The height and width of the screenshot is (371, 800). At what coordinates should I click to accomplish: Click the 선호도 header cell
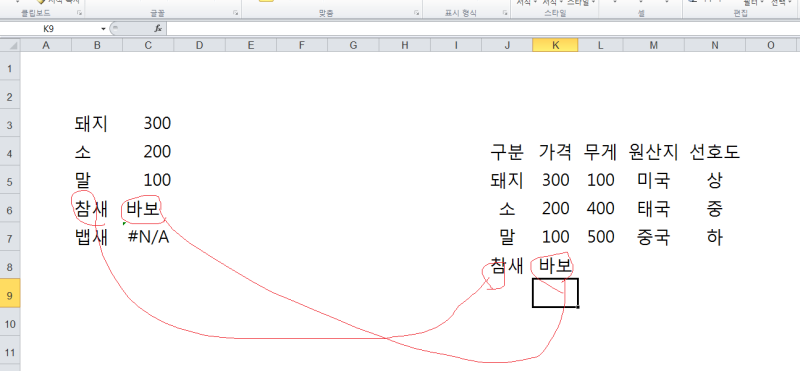pyautogui.click(x=715, y=152)
